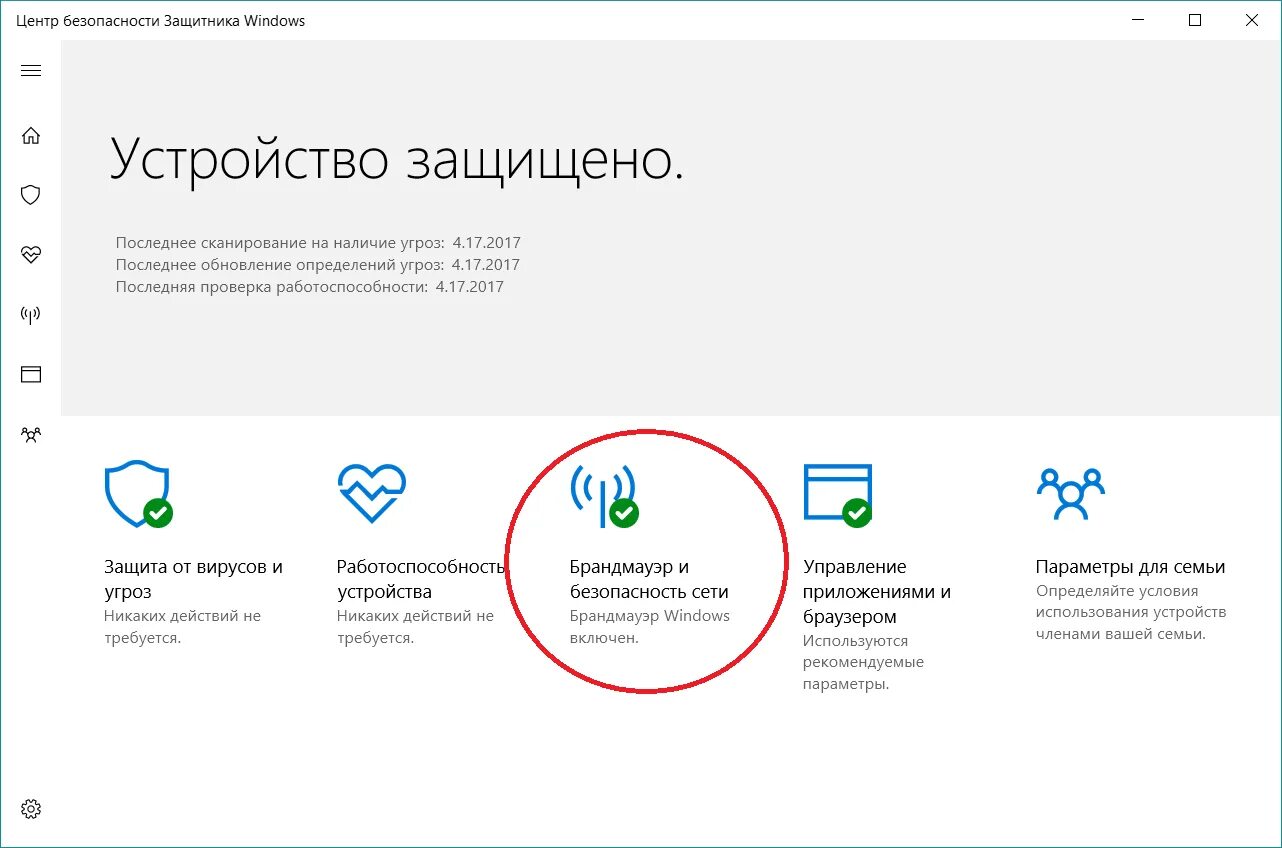Click large heart icon for device health
This screenshot has width=1282, height=848.
click(372, 493)
